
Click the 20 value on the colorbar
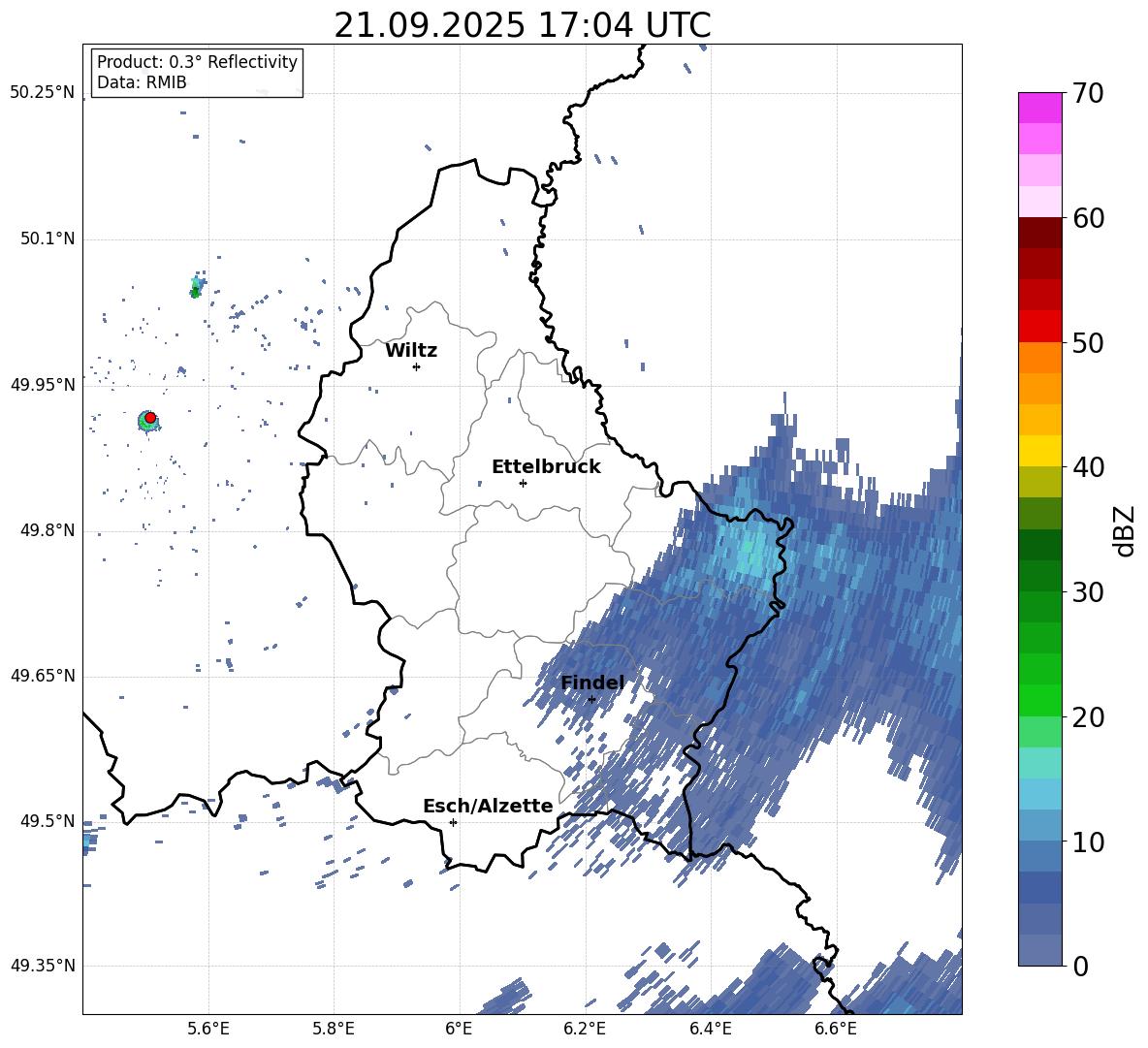1088,717
